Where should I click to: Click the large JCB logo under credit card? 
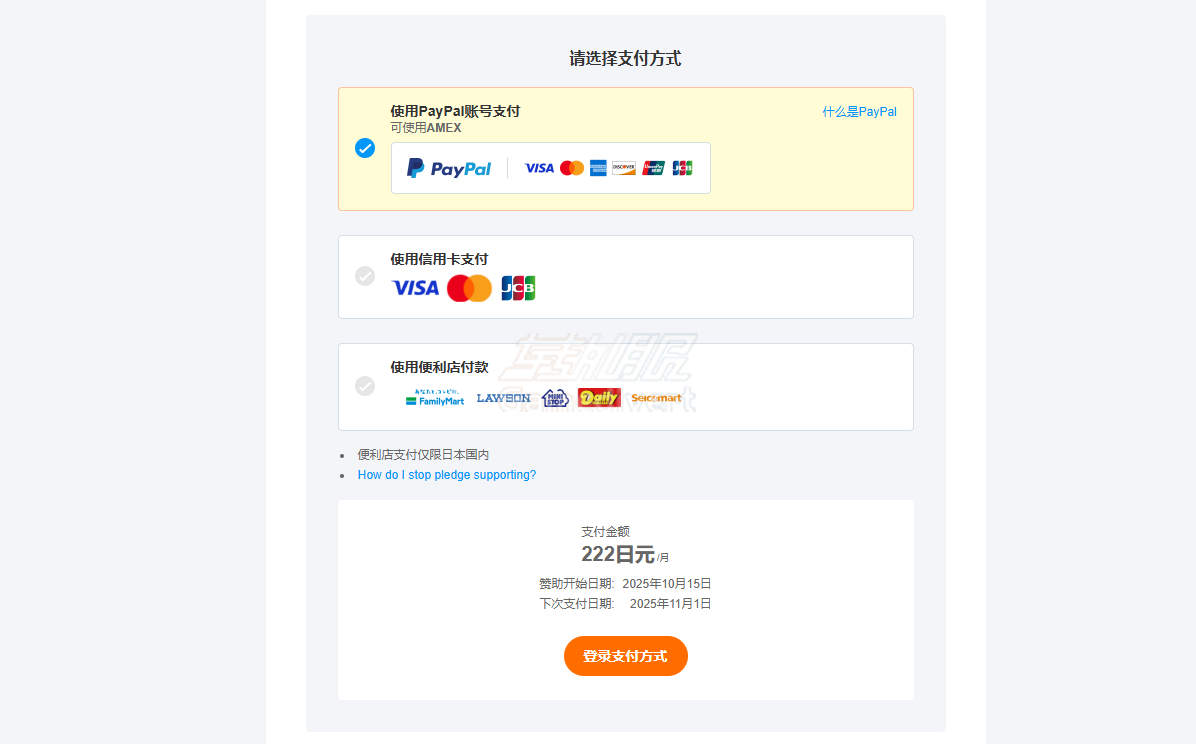[518, 288]
